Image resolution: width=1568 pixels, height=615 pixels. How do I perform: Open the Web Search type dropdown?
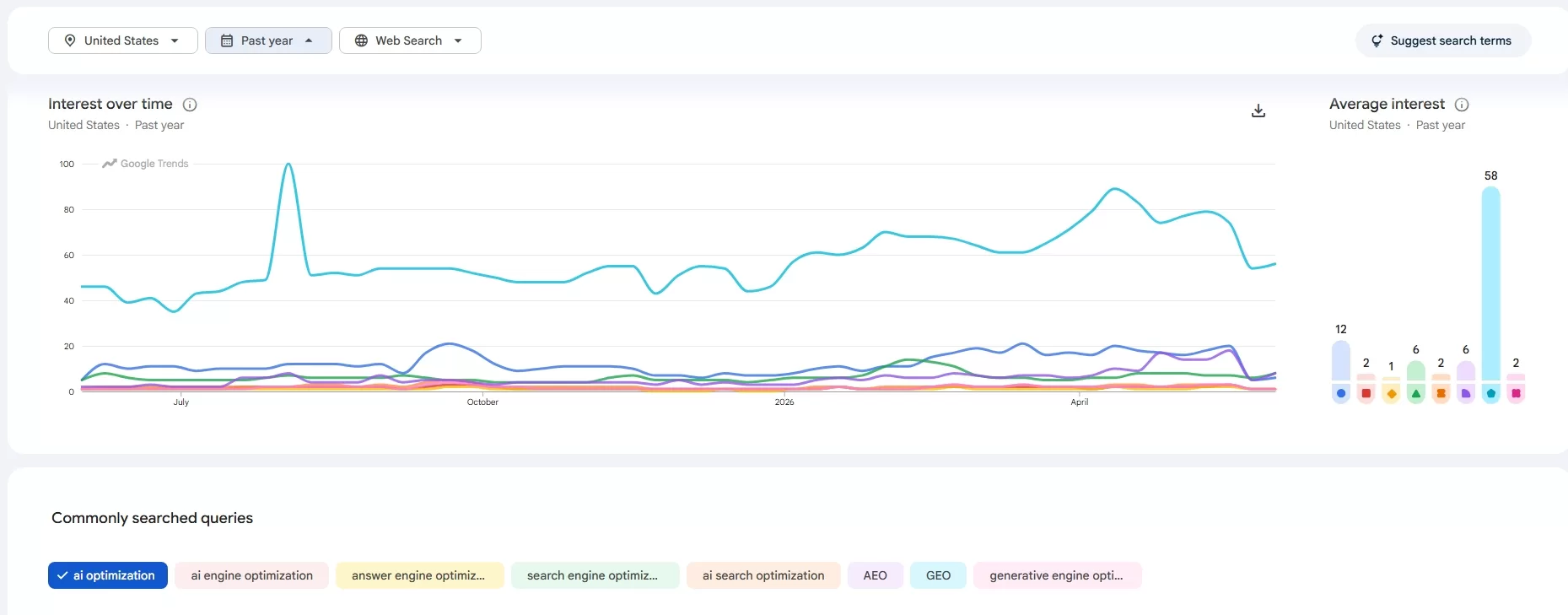410,40
